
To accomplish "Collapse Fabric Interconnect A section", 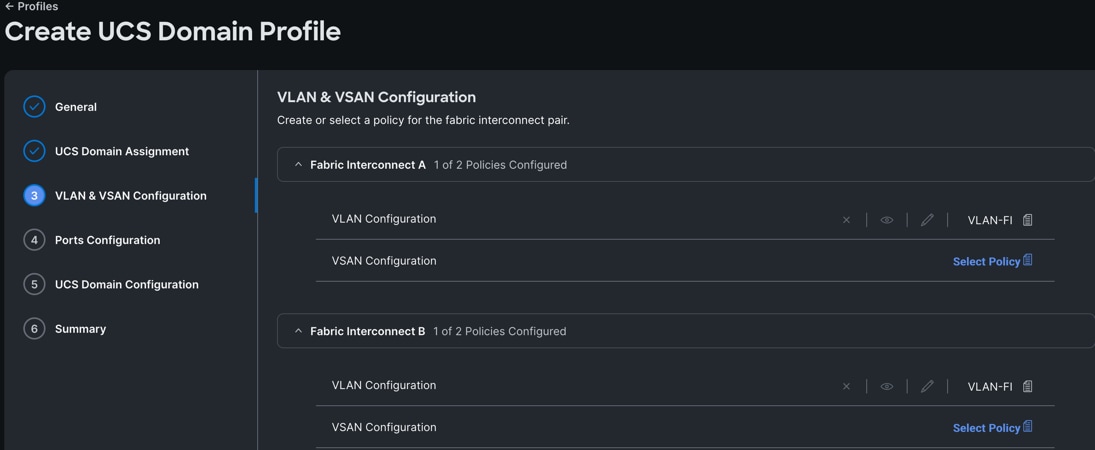I will 298,165.
